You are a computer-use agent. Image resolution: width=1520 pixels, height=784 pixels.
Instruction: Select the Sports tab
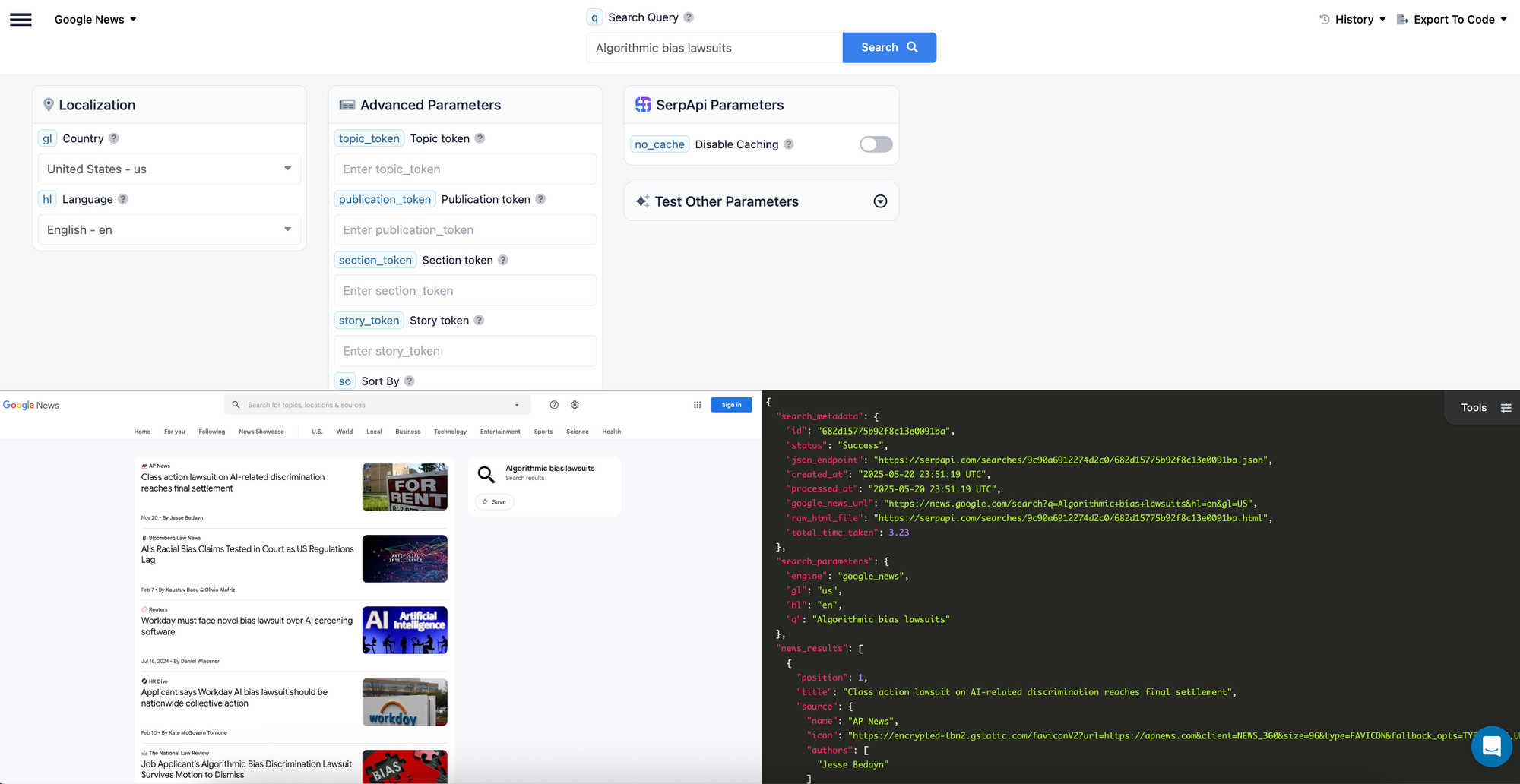click(x=543, y=432)
